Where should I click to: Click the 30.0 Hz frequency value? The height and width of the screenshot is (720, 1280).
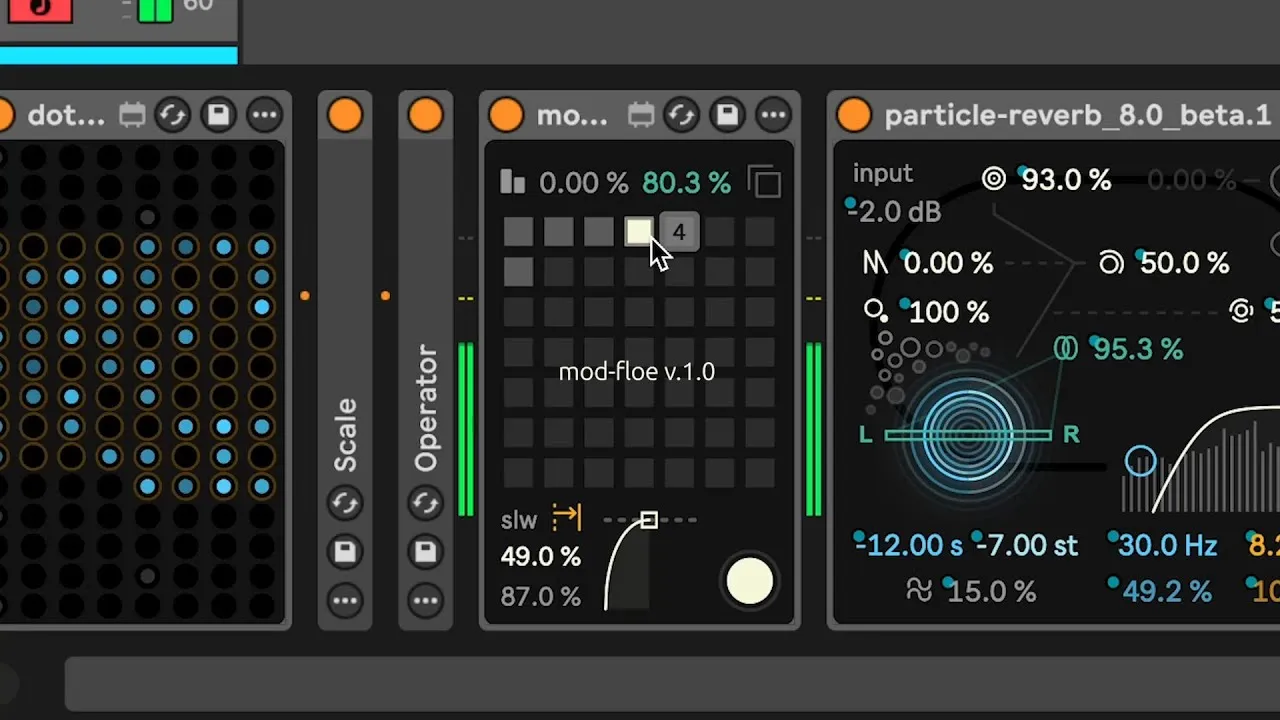click(x=1167, y=546)
